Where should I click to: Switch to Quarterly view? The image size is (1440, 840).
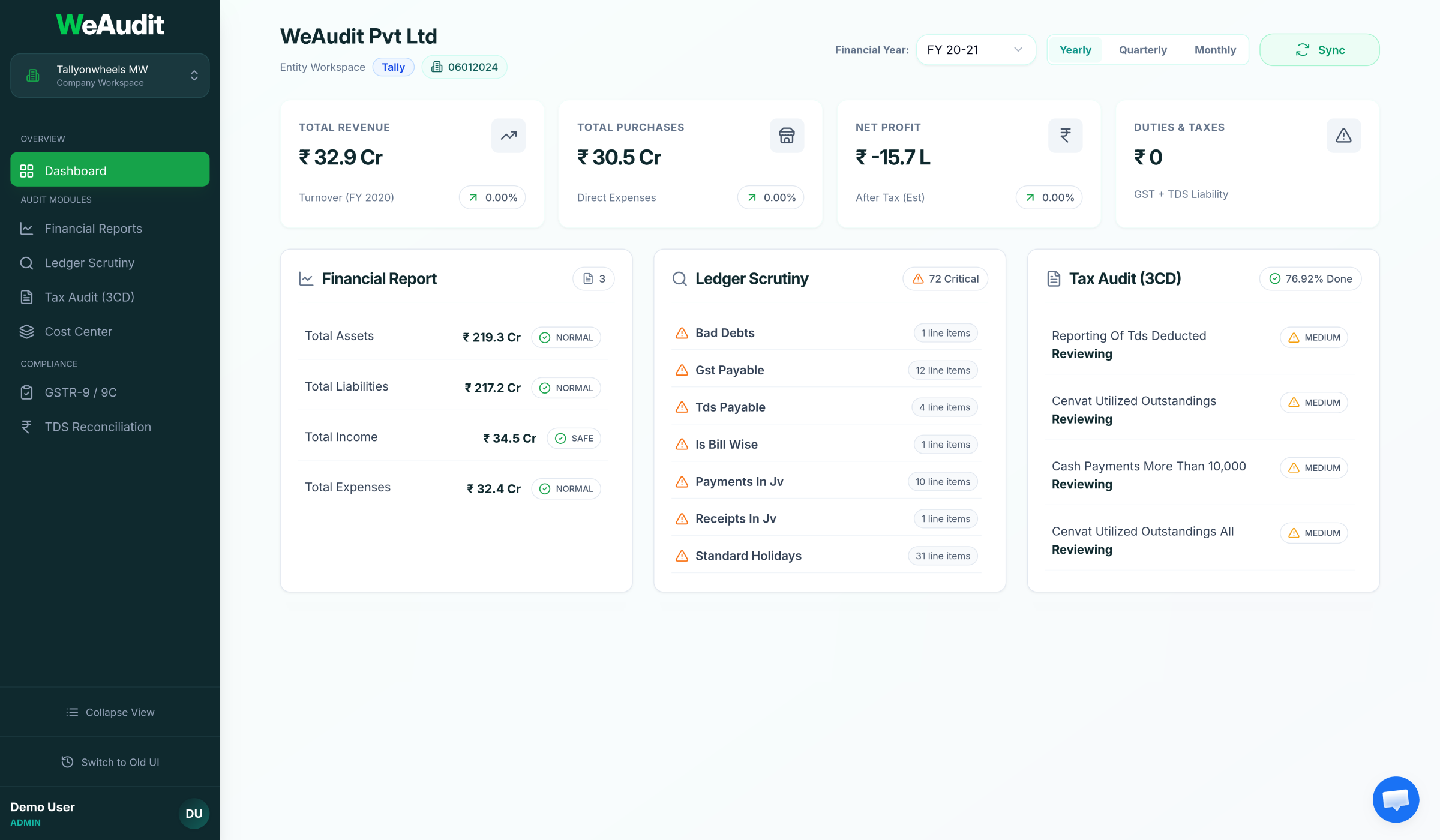pyautogui.click(x=1142, y=50)
